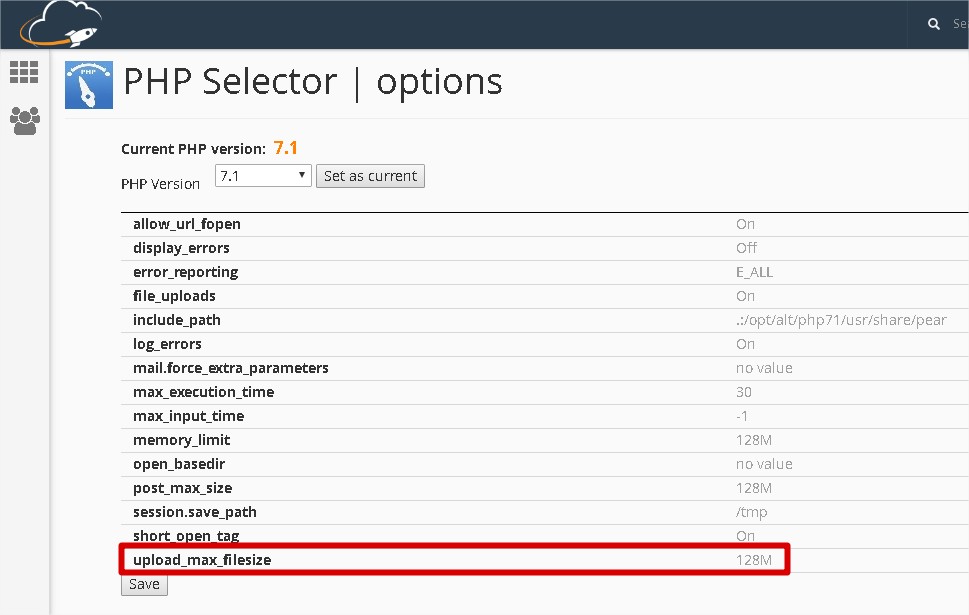Click the short_open_tag On value

click(x=745, y=535)
